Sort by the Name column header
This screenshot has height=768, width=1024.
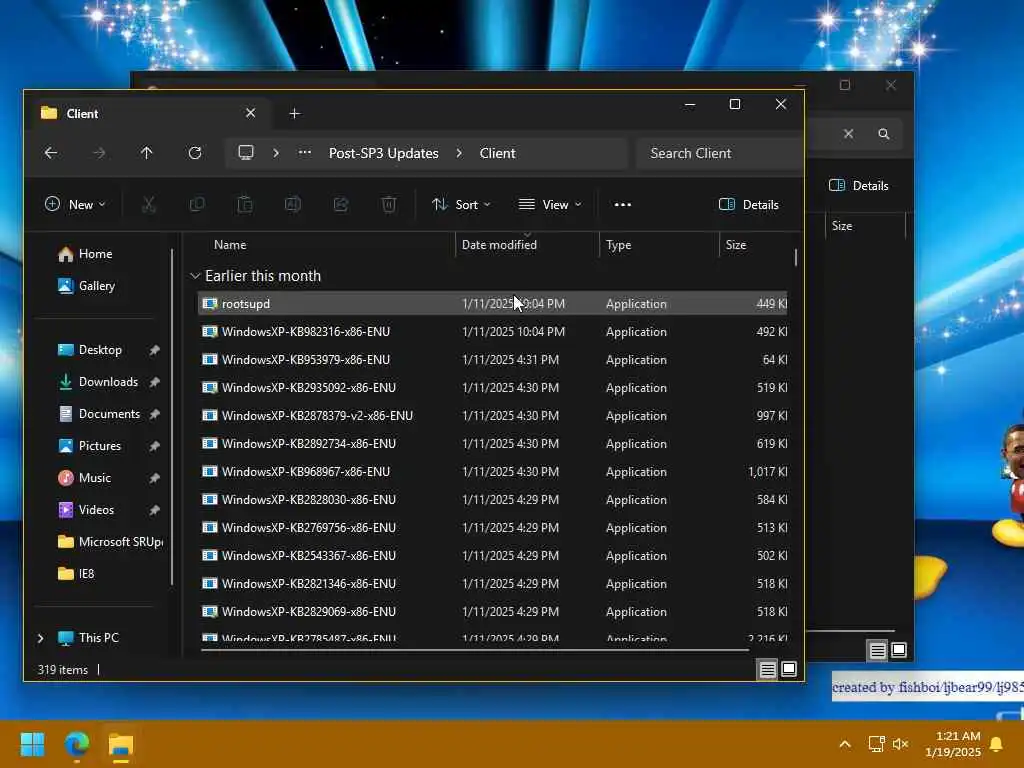point(325,245)
